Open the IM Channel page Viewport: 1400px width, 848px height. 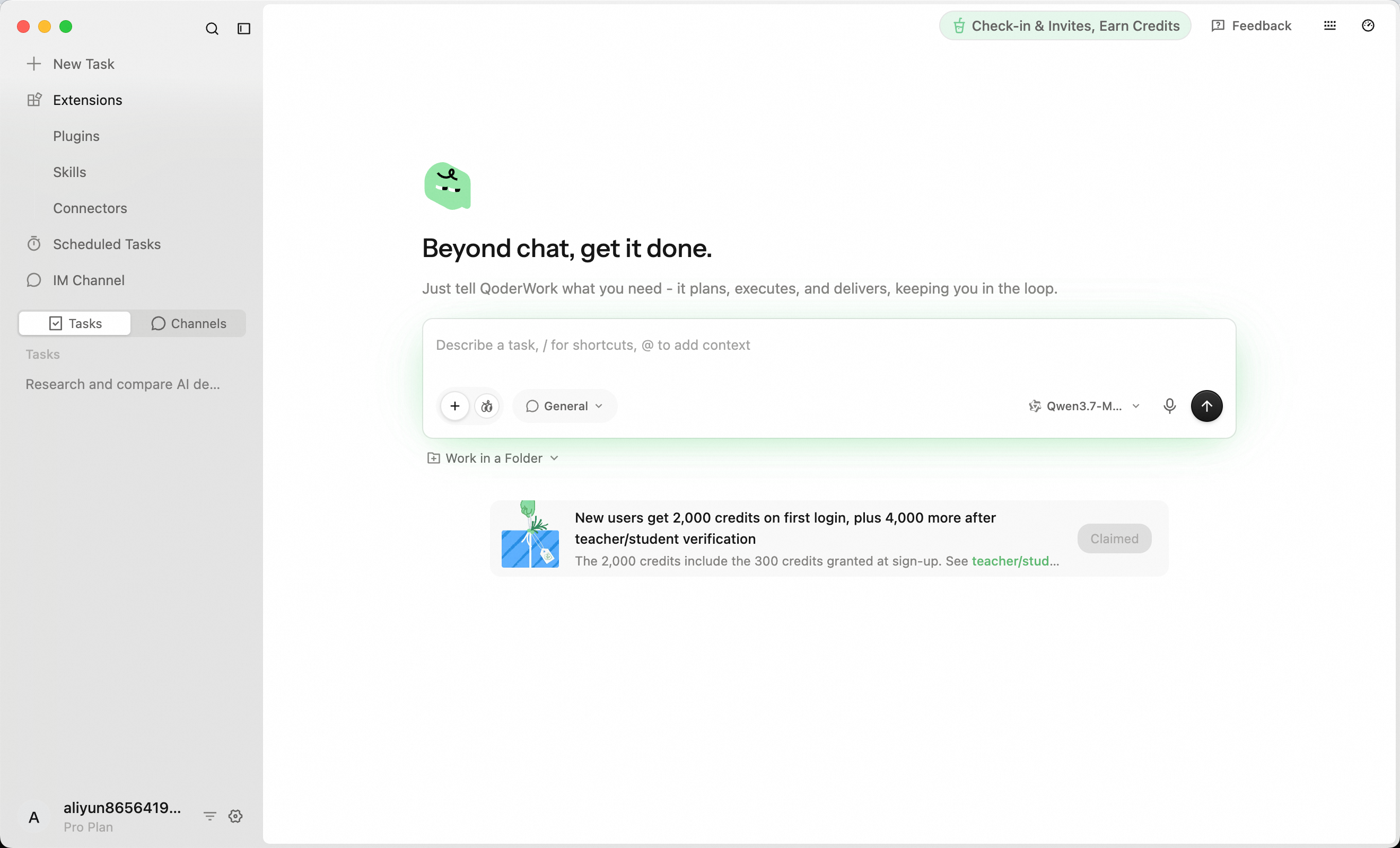(89, 280)
